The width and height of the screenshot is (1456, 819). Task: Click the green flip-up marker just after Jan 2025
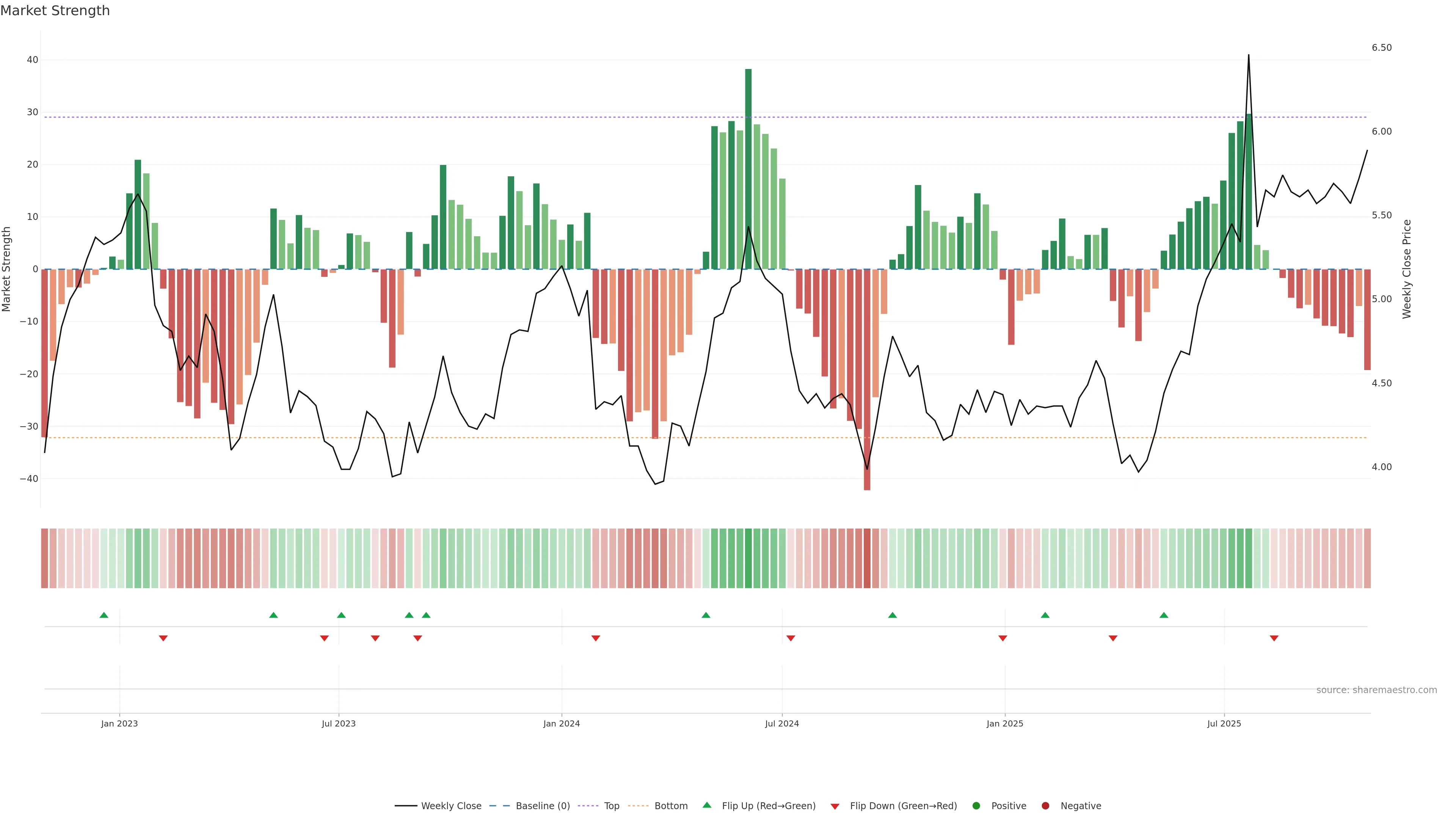click(x=1045, y=615)
